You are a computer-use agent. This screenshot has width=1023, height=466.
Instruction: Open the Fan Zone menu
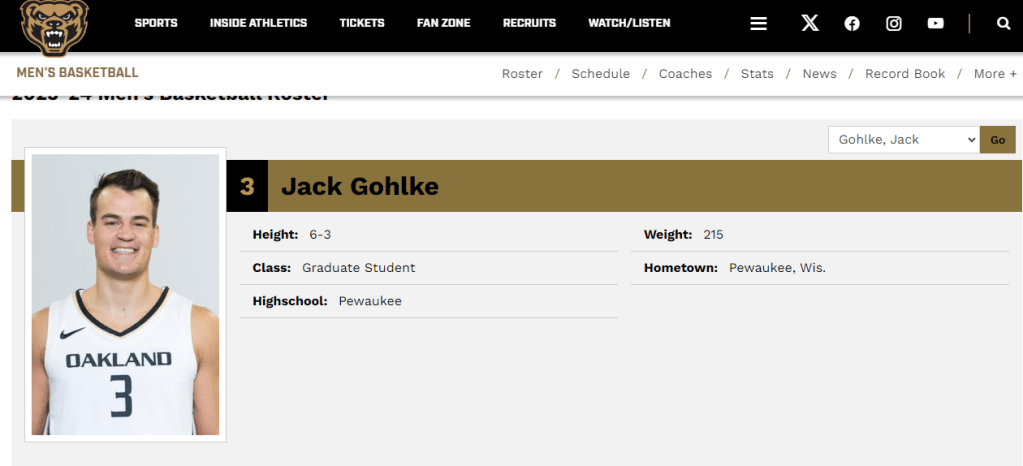(x=443, y=23)
